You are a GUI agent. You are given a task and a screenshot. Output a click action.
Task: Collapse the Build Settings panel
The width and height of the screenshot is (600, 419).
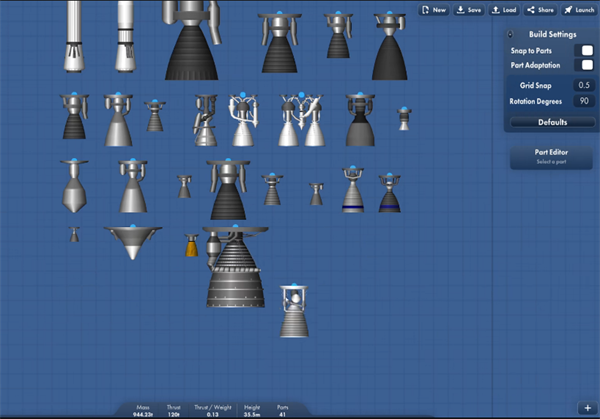pyautogui.click(x=511, y=33)
